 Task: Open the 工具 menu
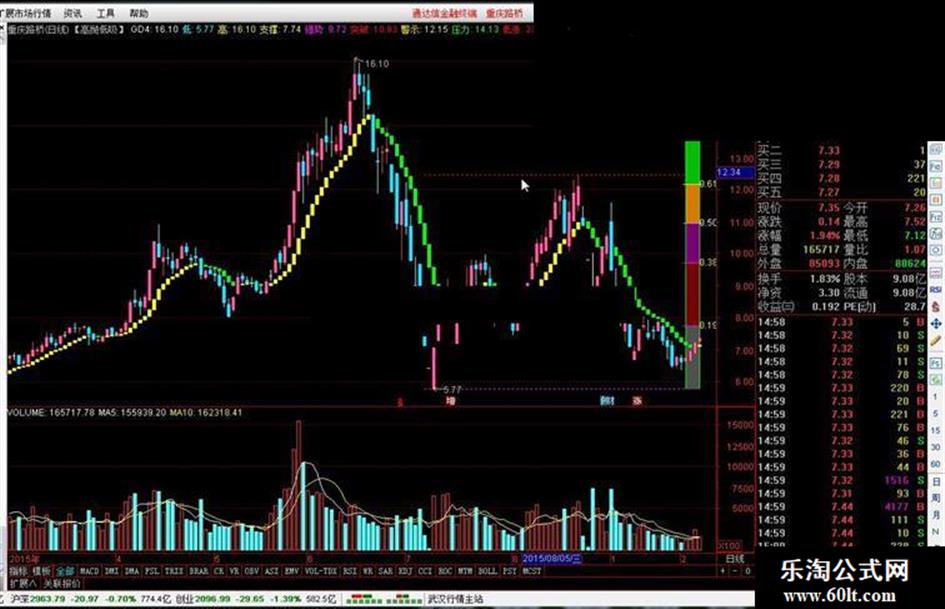coord(105,13)
